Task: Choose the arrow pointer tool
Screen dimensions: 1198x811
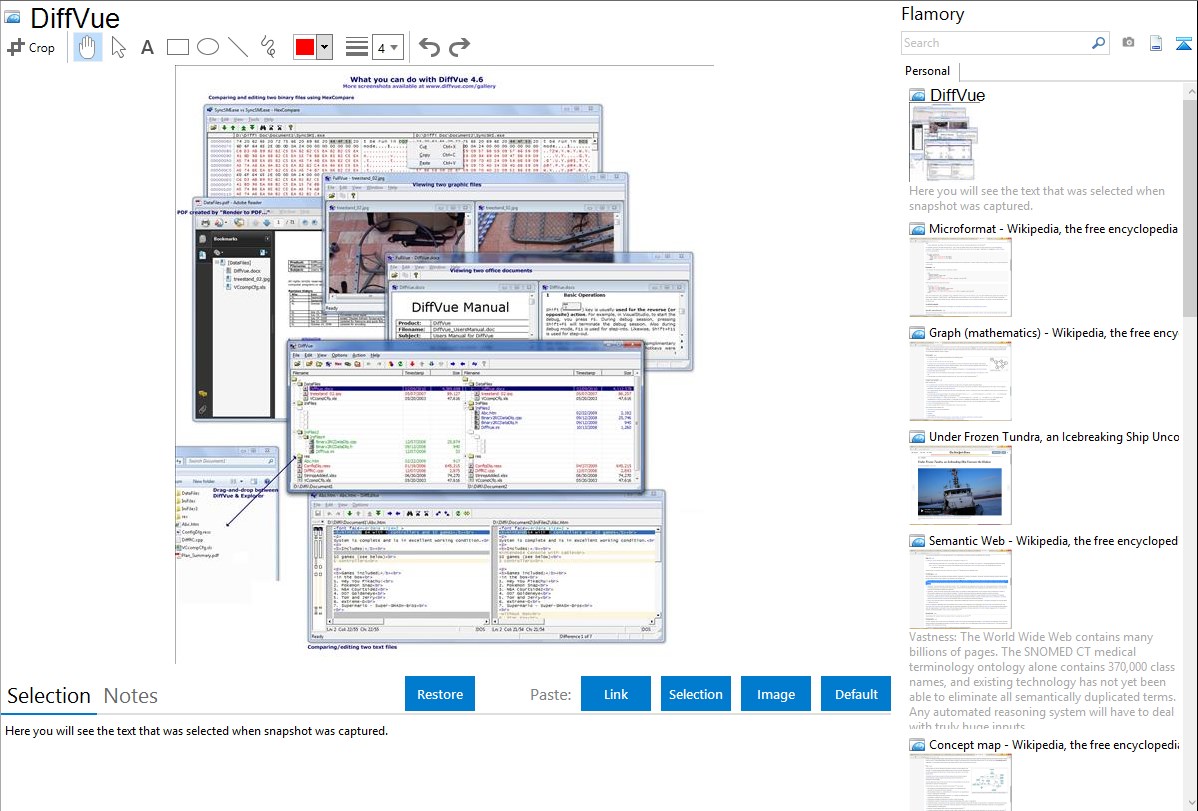Action: (118, 47)
